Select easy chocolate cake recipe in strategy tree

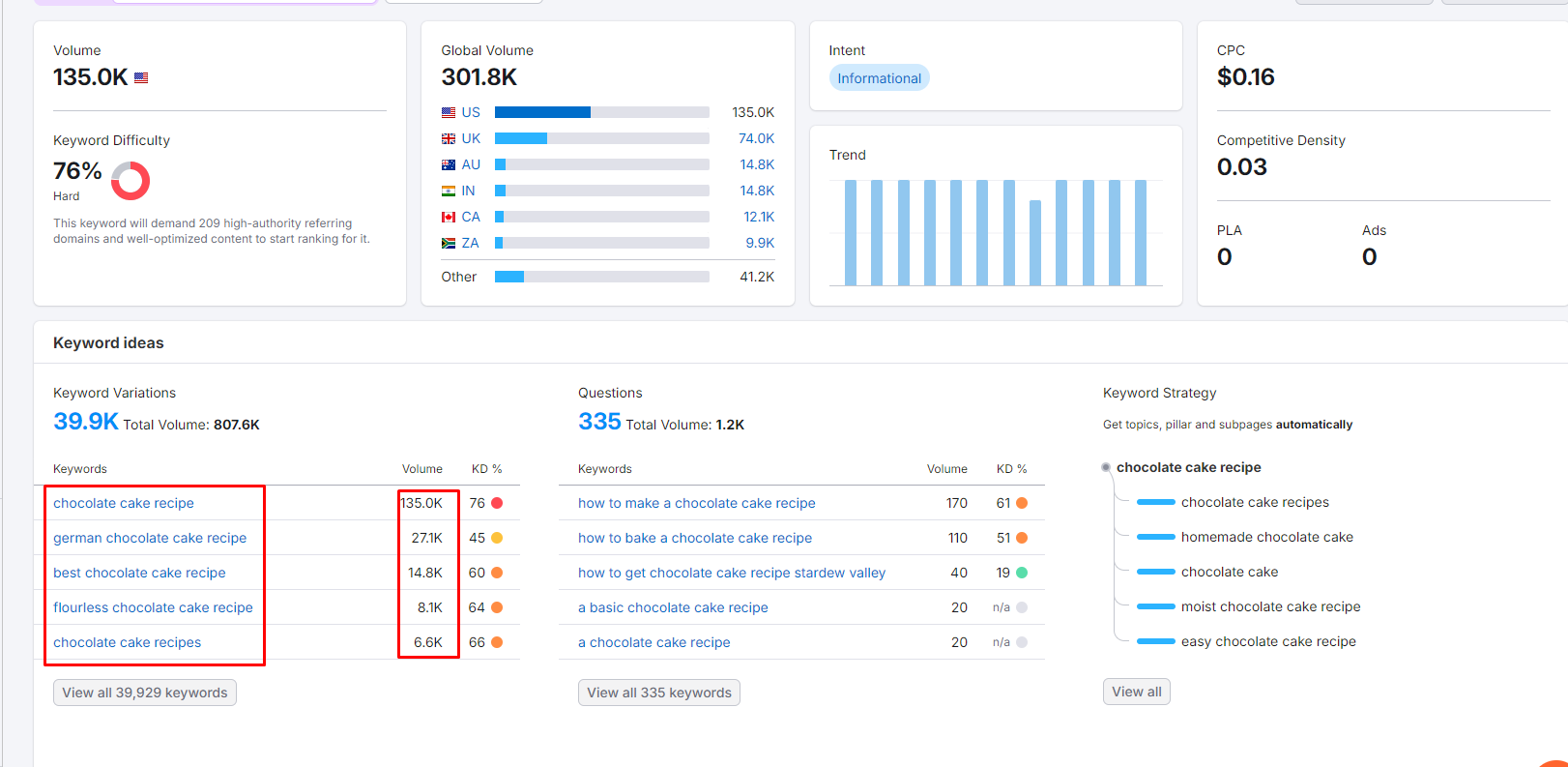pyautogui.click(x=1268, y=641)
